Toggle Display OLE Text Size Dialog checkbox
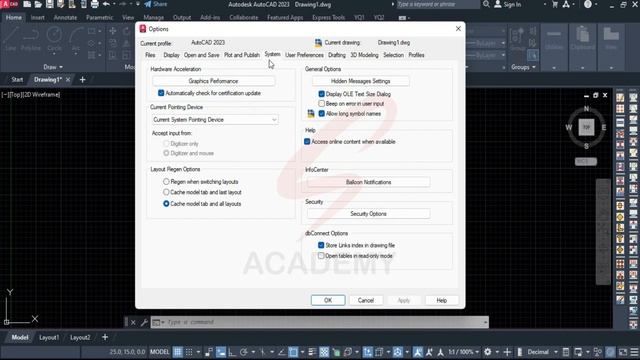 coord(321,94)
